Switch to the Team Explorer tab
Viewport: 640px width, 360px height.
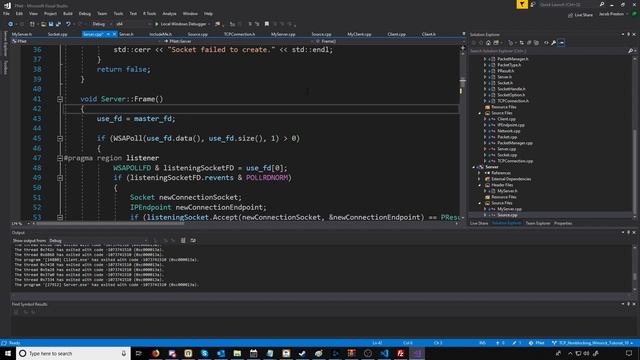point(538,223)
